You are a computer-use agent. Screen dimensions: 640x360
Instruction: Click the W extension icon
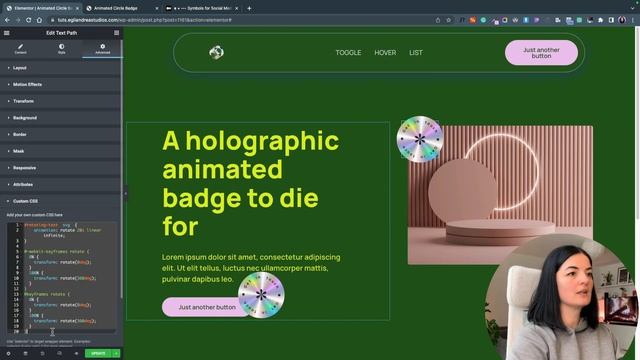[x=515, y=20]
